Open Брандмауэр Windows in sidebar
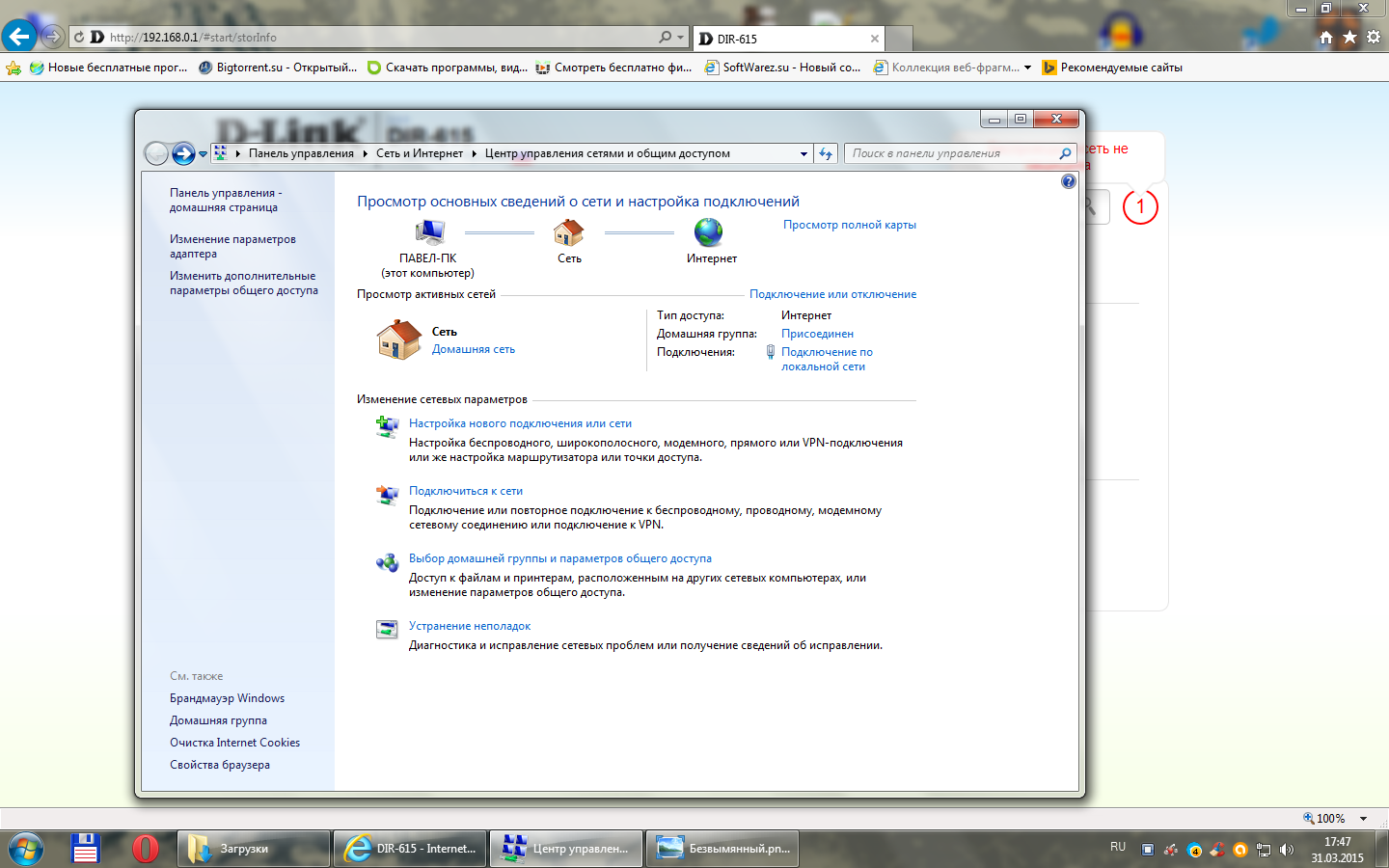 click(x=227, y=698)
